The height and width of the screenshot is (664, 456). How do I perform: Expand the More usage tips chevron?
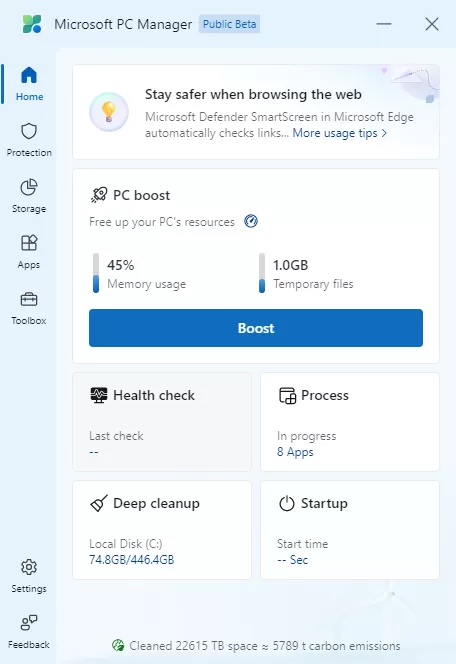384,133
